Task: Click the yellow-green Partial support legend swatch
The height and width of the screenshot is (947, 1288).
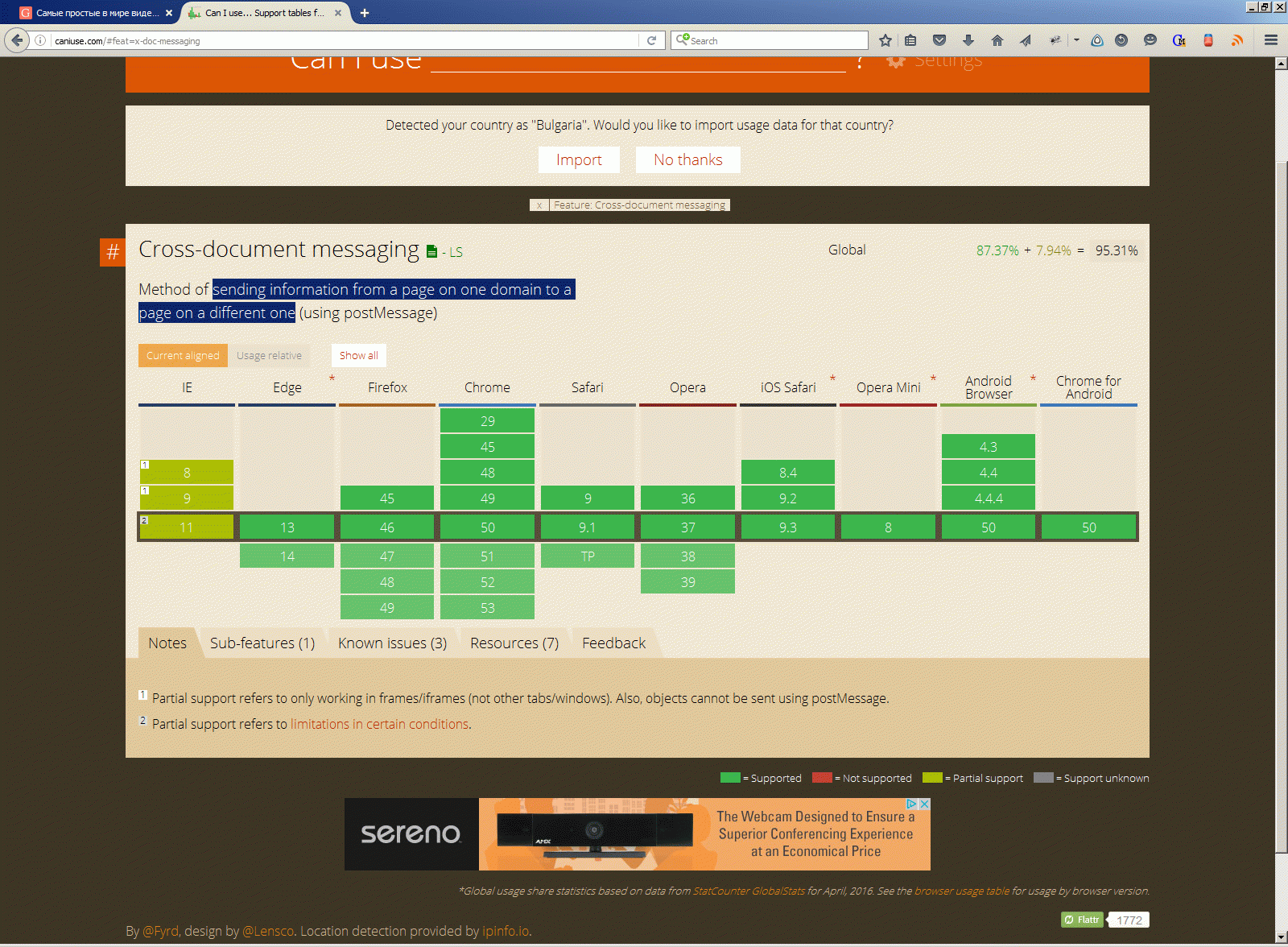Action: pos(932,778)
